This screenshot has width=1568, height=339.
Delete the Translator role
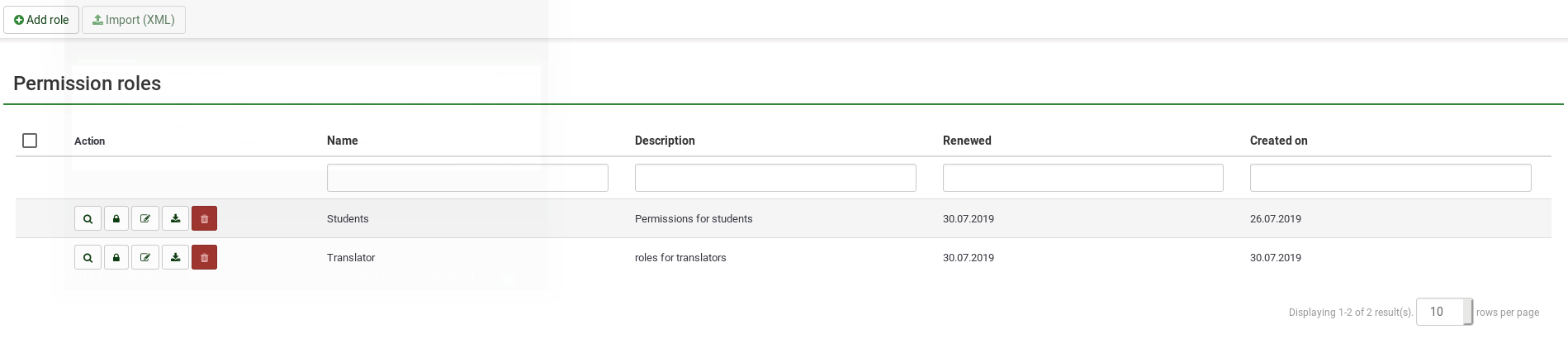[x=204, y=257]
